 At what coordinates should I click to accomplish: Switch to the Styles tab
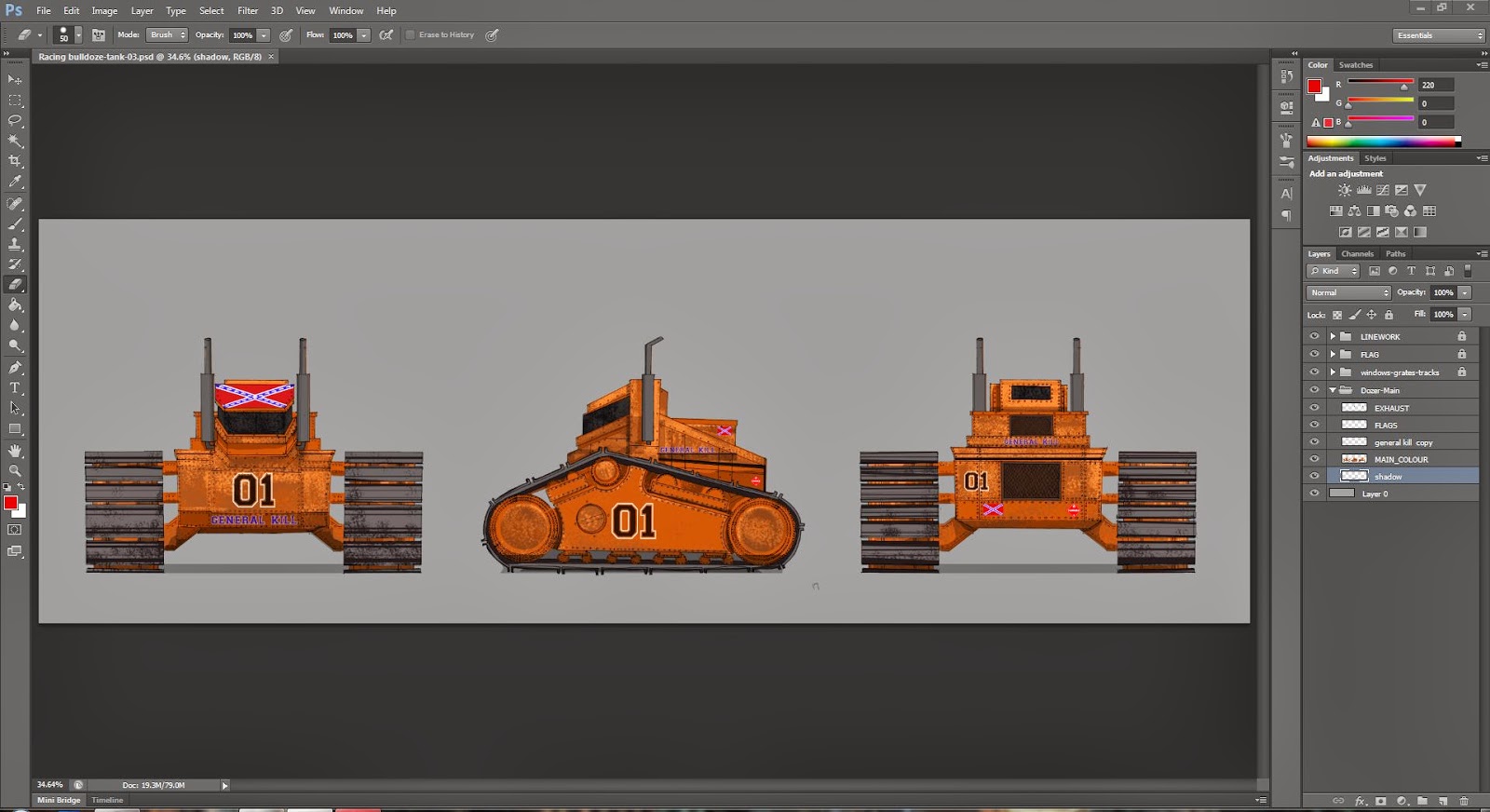pos(1375,158)
